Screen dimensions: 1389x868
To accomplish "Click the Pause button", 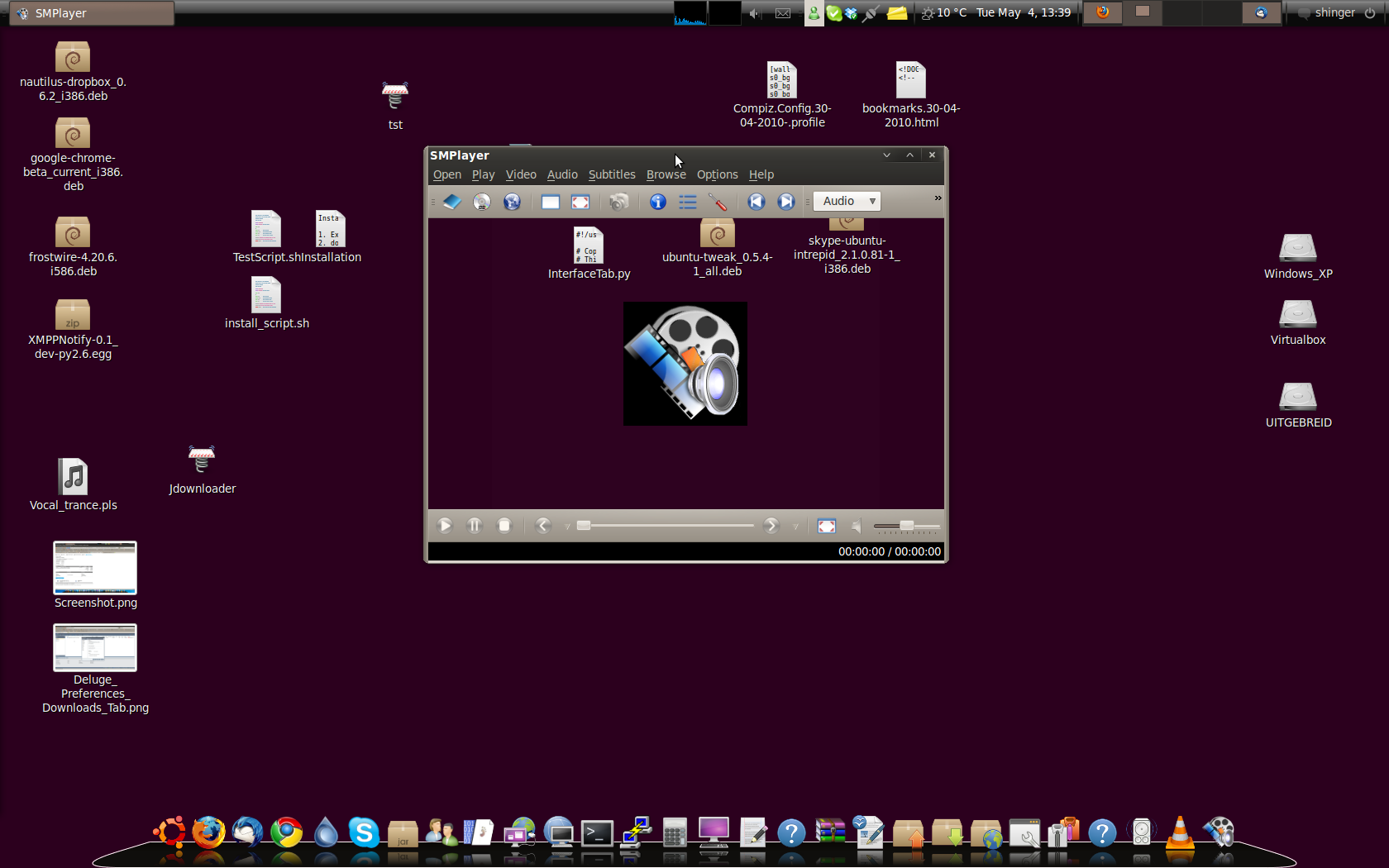I will click(x=475, y=526).
